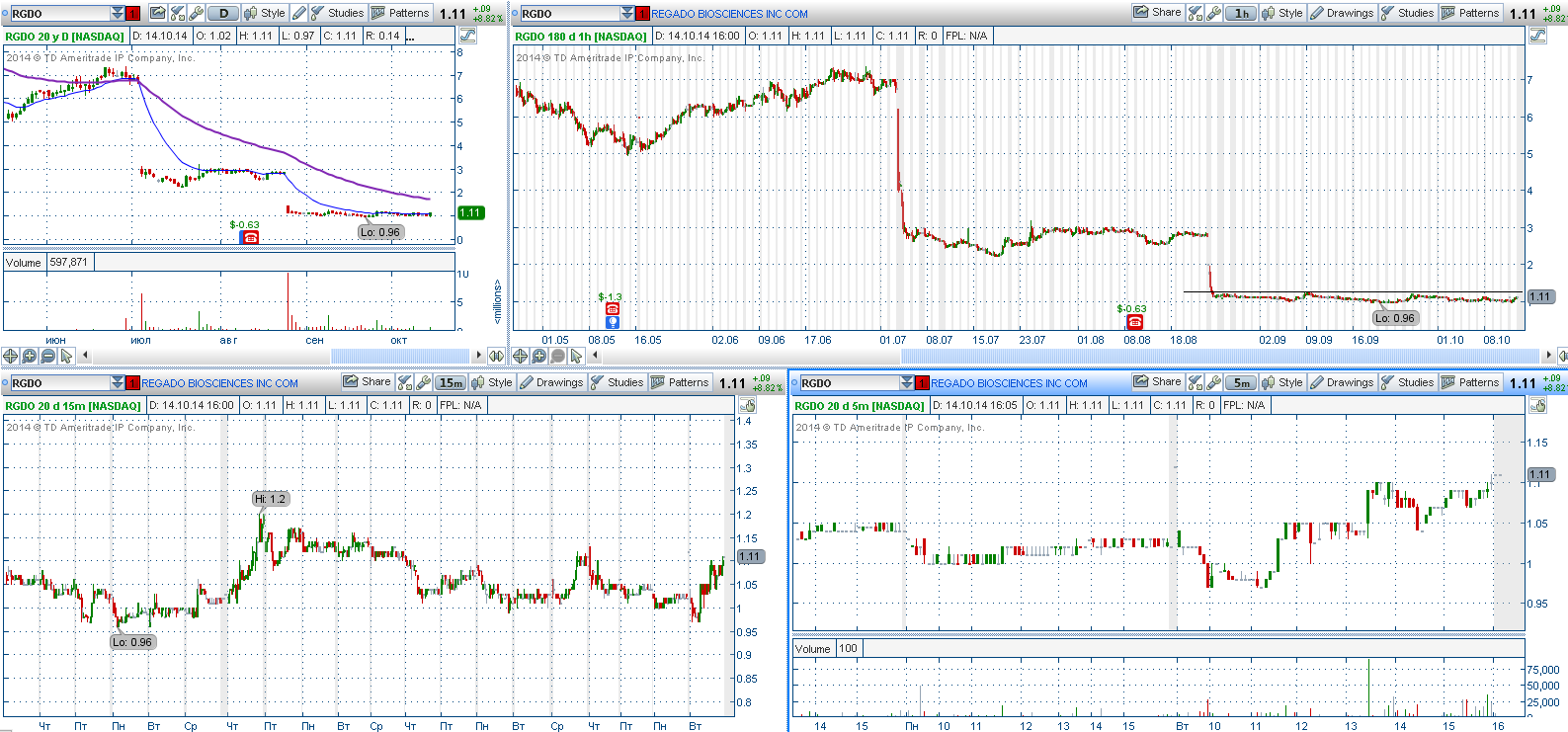1568x732 pixels.
Task: Click the hand icon on the 15m chart
Action: 748,405
